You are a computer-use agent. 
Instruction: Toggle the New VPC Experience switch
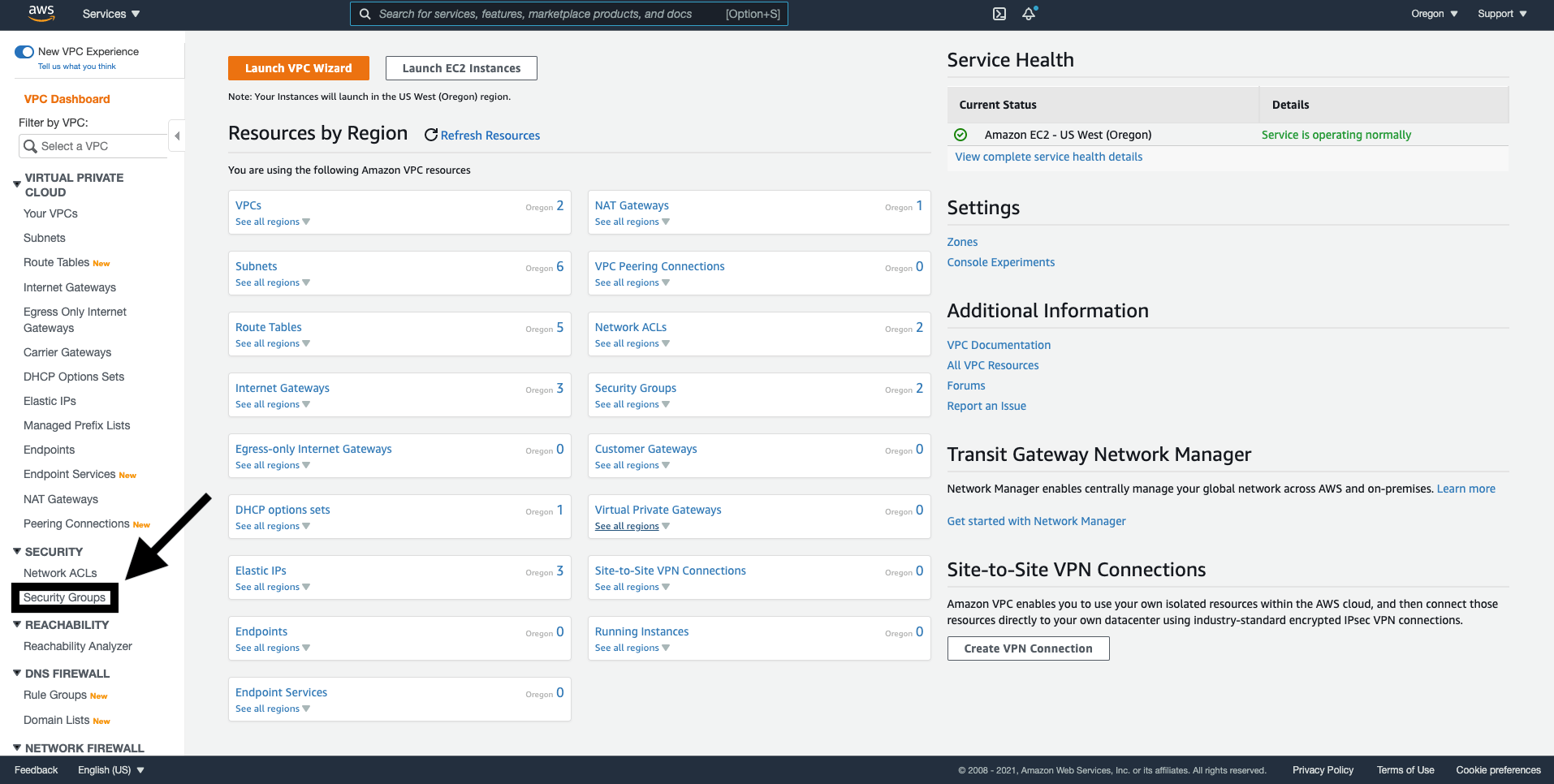[x=24, y=52]
